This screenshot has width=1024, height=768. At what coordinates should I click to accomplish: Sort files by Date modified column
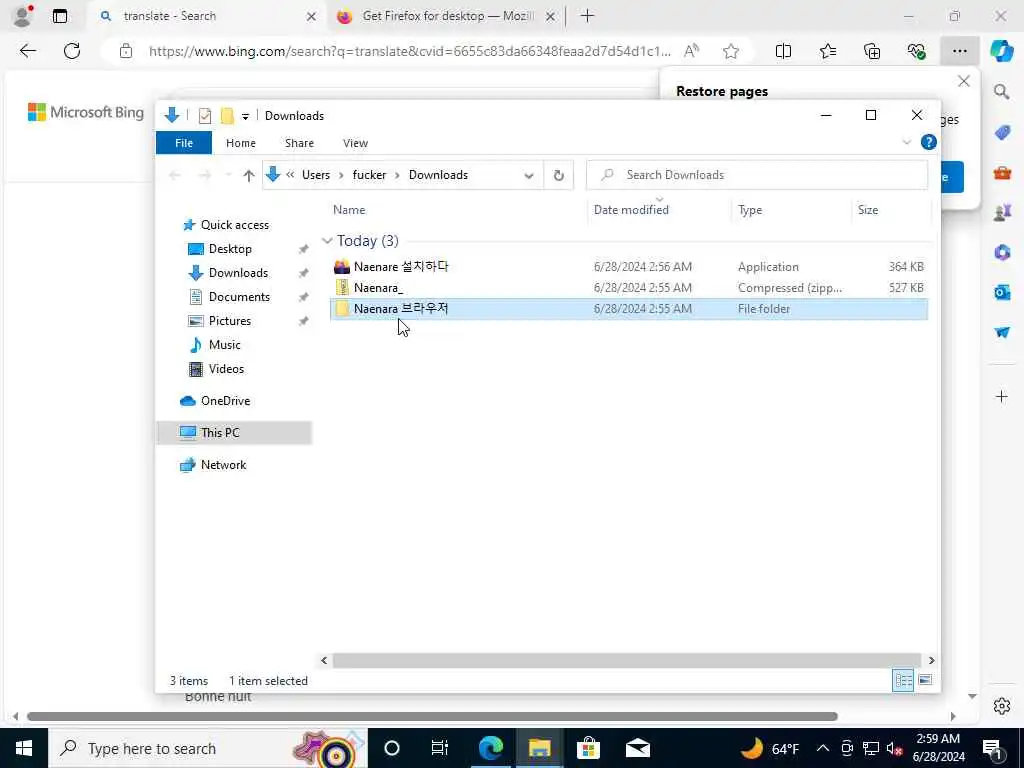pyautogui.click(x=631, y=210)
